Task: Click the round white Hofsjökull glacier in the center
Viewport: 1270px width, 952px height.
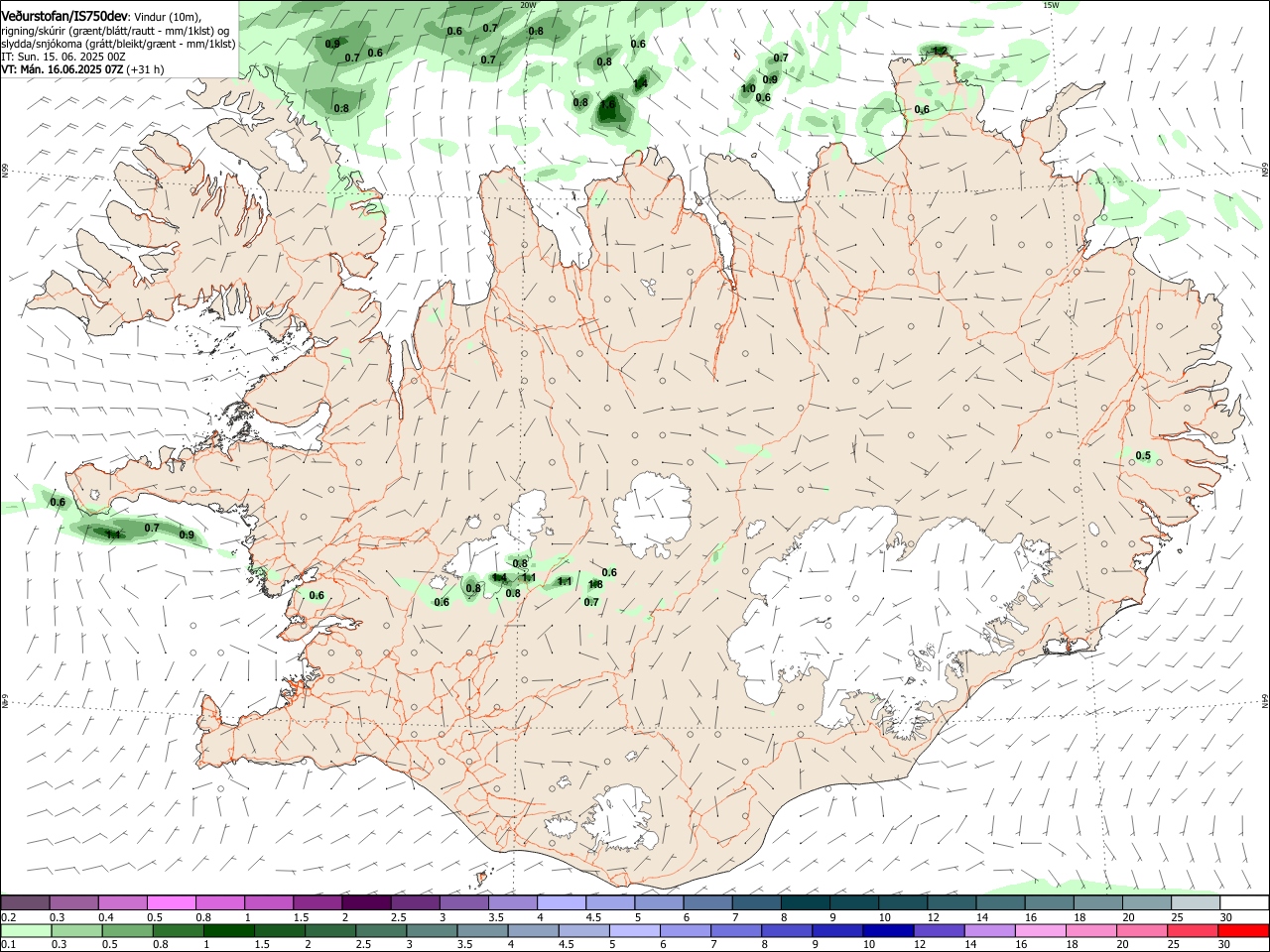Action: (x=653, y=514)
